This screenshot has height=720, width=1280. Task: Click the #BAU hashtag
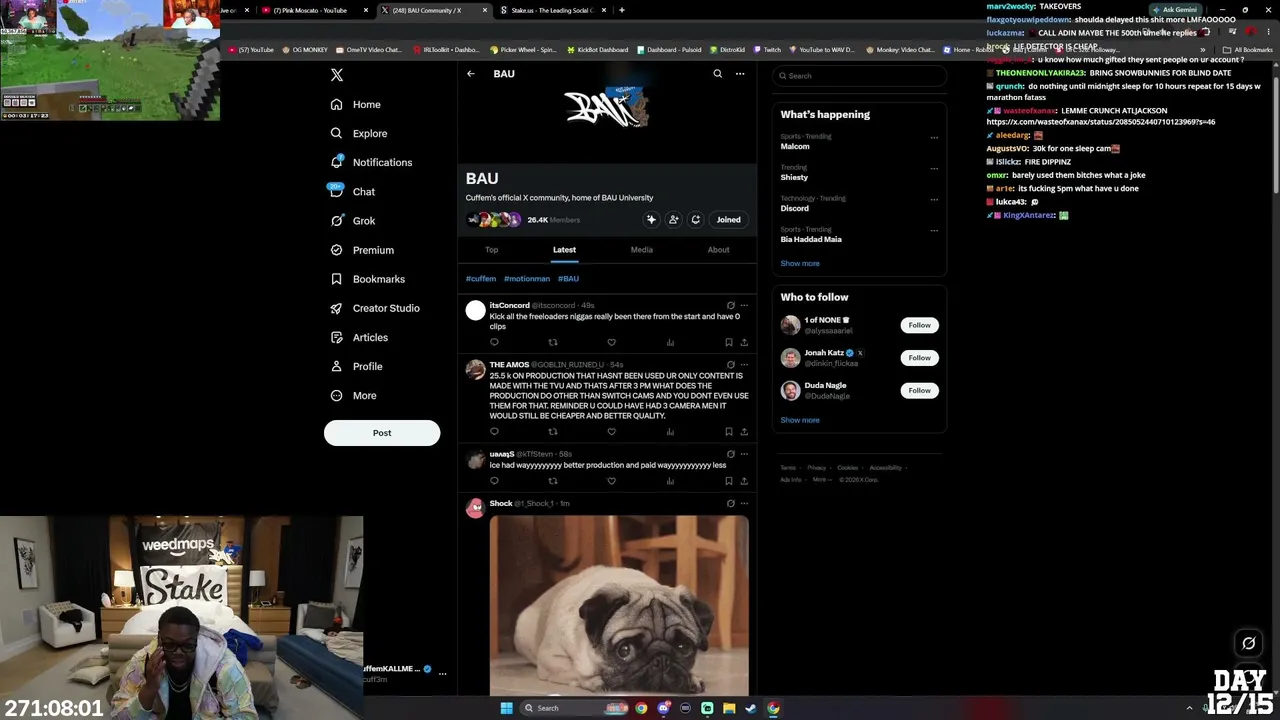[568, 279]
